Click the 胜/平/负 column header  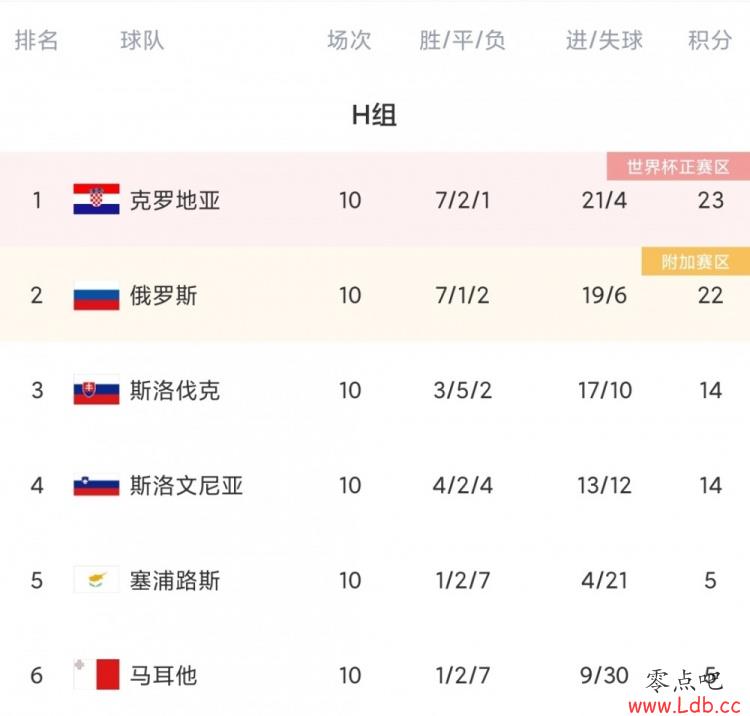(462, 40)
